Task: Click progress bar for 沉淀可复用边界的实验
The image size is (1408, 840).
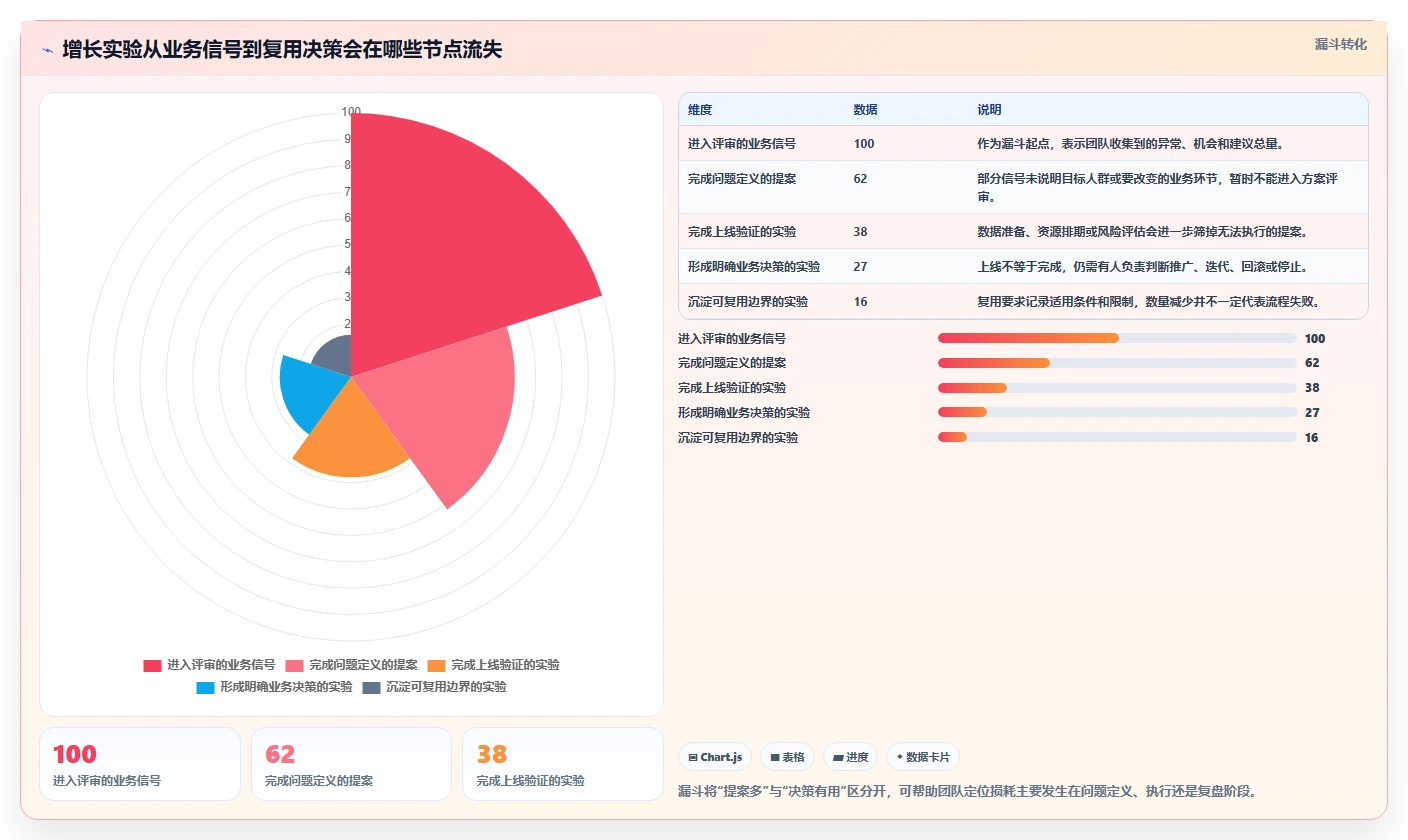Action: pyautogui.click(x=1117, y=437)
